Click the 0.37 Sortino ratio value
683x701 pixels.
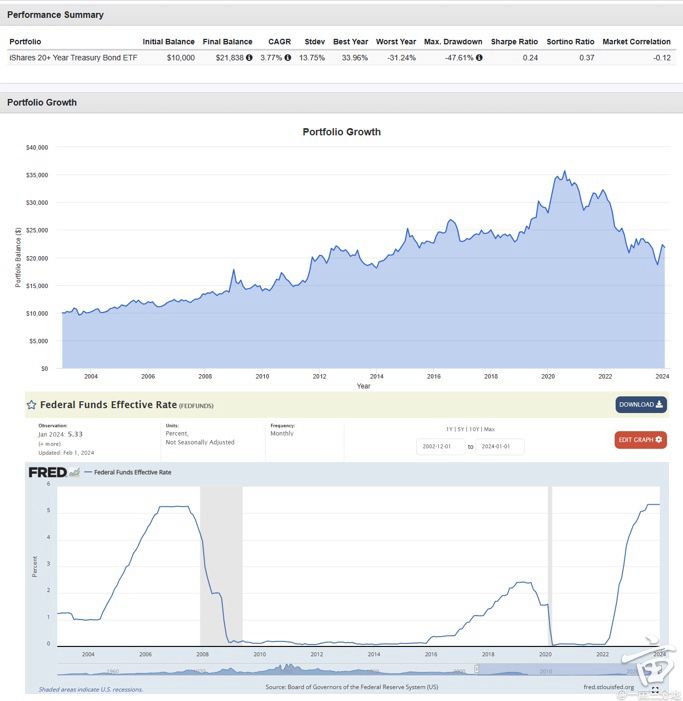click(x=586, y=58)
